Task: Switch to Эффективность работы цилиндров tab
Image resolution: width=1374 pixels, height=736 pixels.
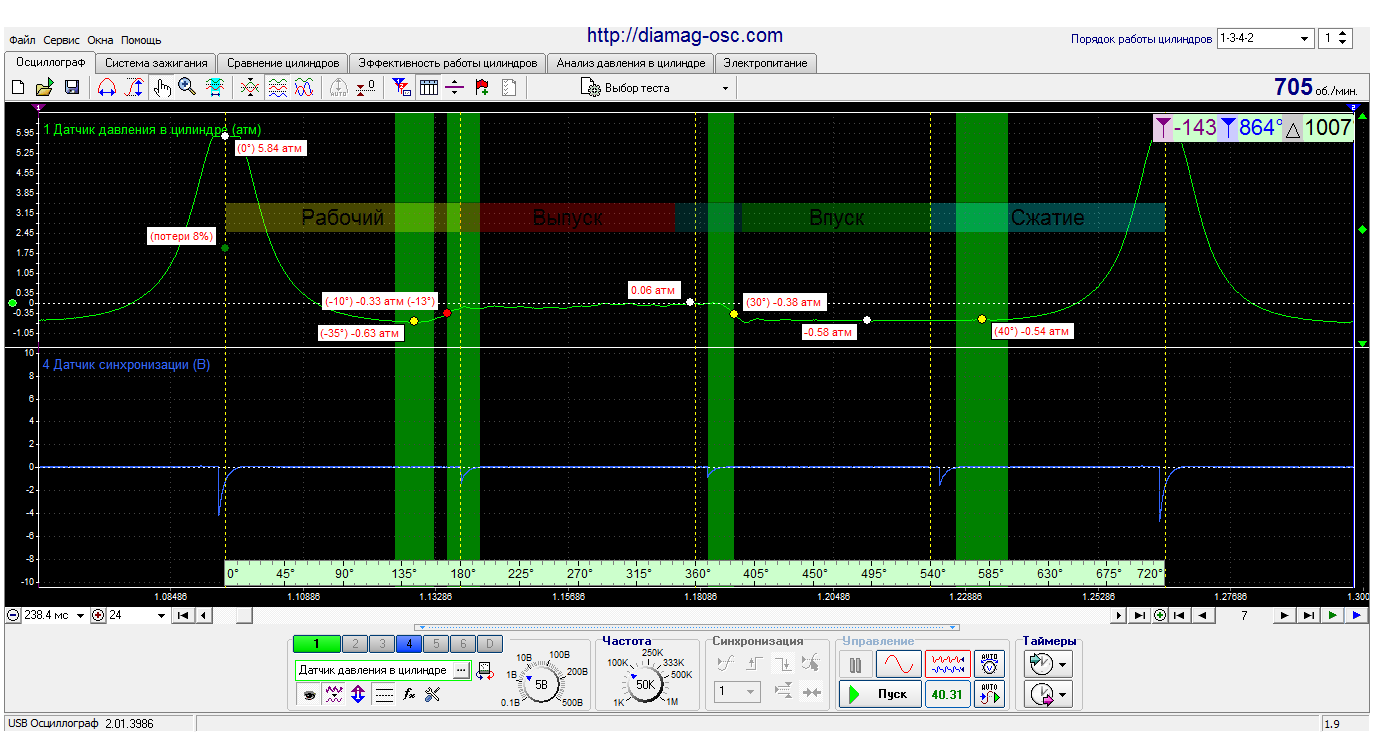Action: pyautogui.click(x=448, y=63)
